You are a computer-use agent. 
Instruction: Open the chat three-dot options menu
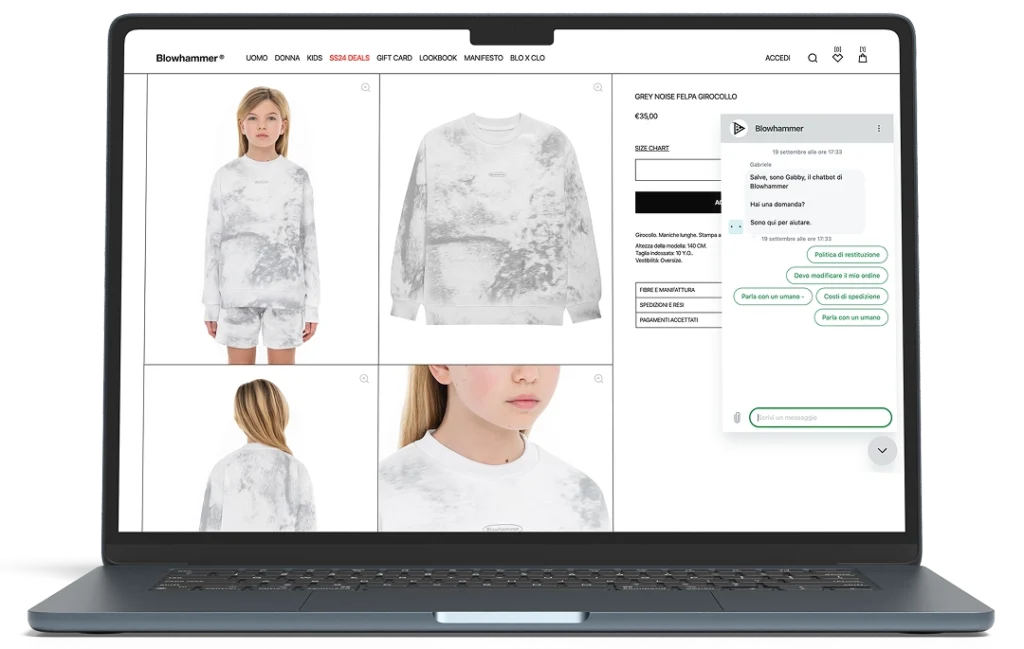pos(879,129)
